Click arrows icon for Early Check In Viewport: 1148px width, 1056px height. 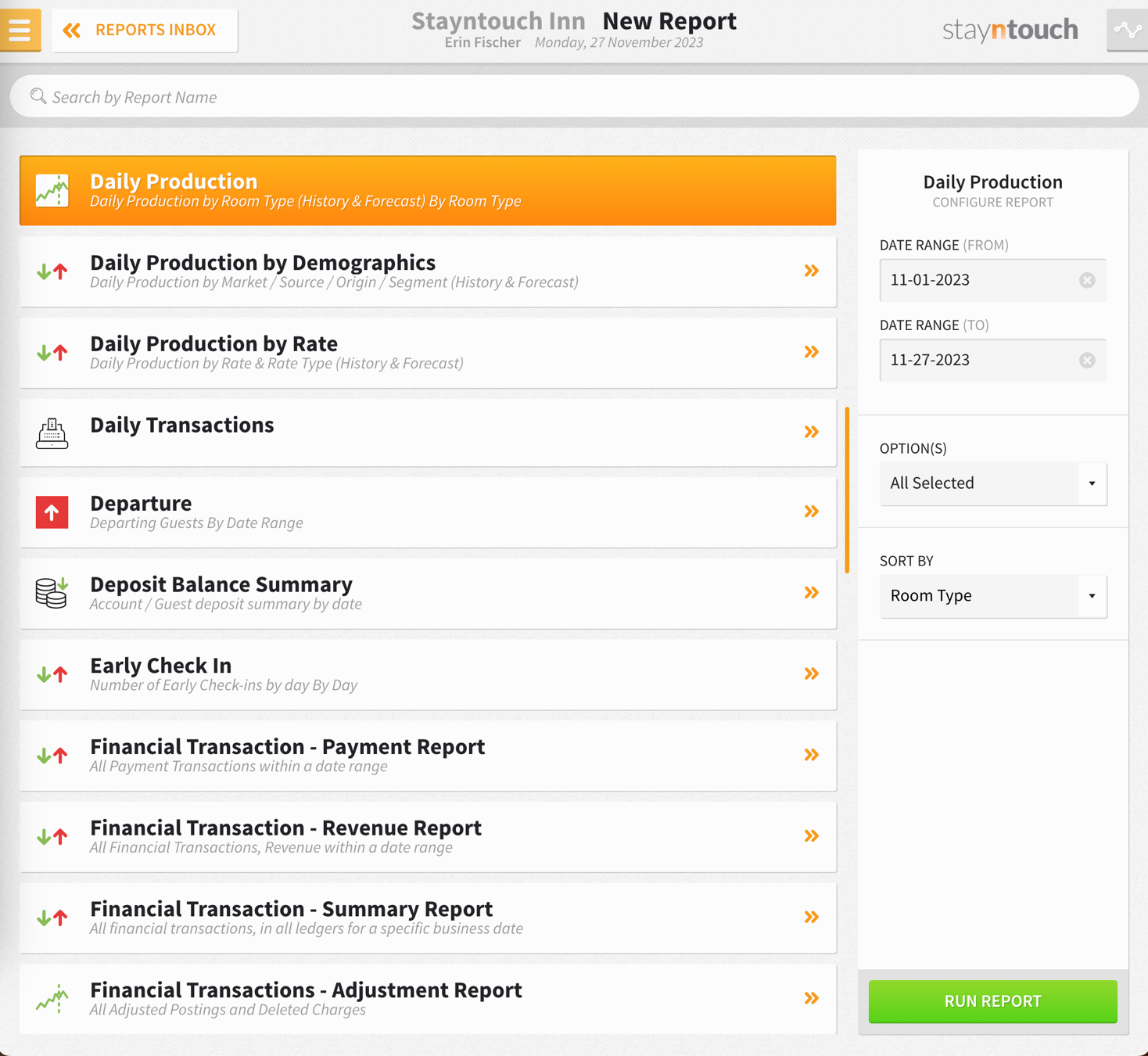[52, 674]
